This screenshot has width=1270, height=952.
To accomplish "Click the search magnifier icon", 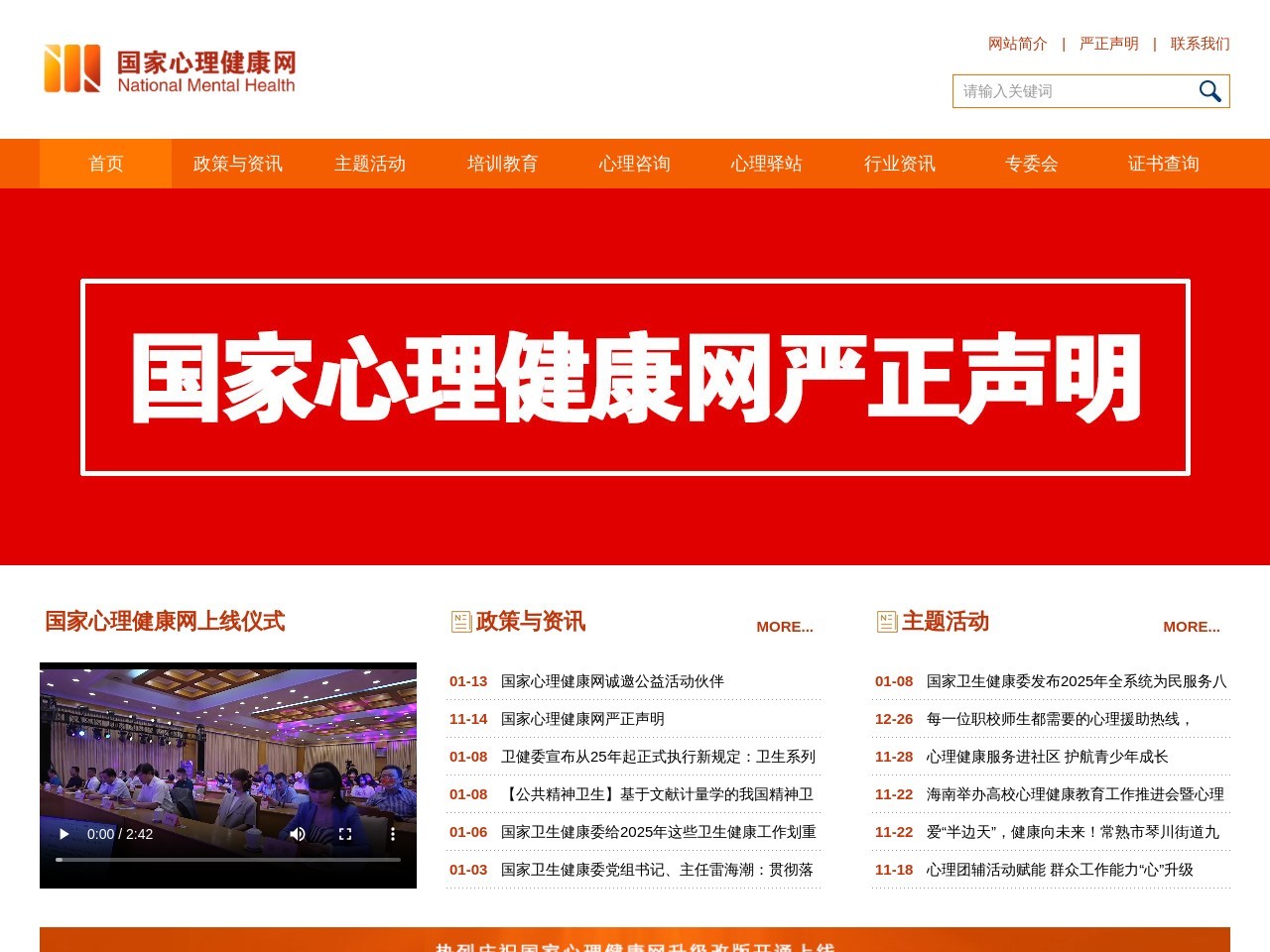I will click(x=1209, y=91).
